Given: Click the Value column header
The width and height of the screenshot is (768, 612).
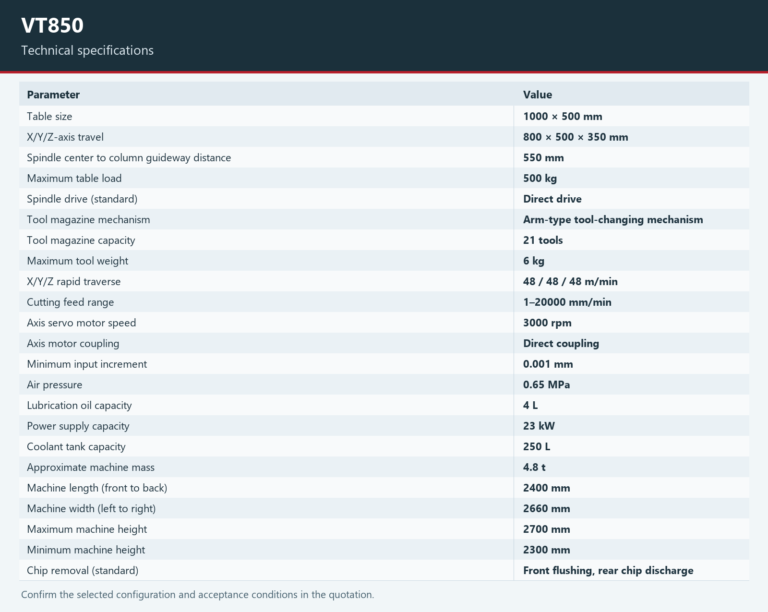Looking at the screenshot, I should [x=537, y=94].
